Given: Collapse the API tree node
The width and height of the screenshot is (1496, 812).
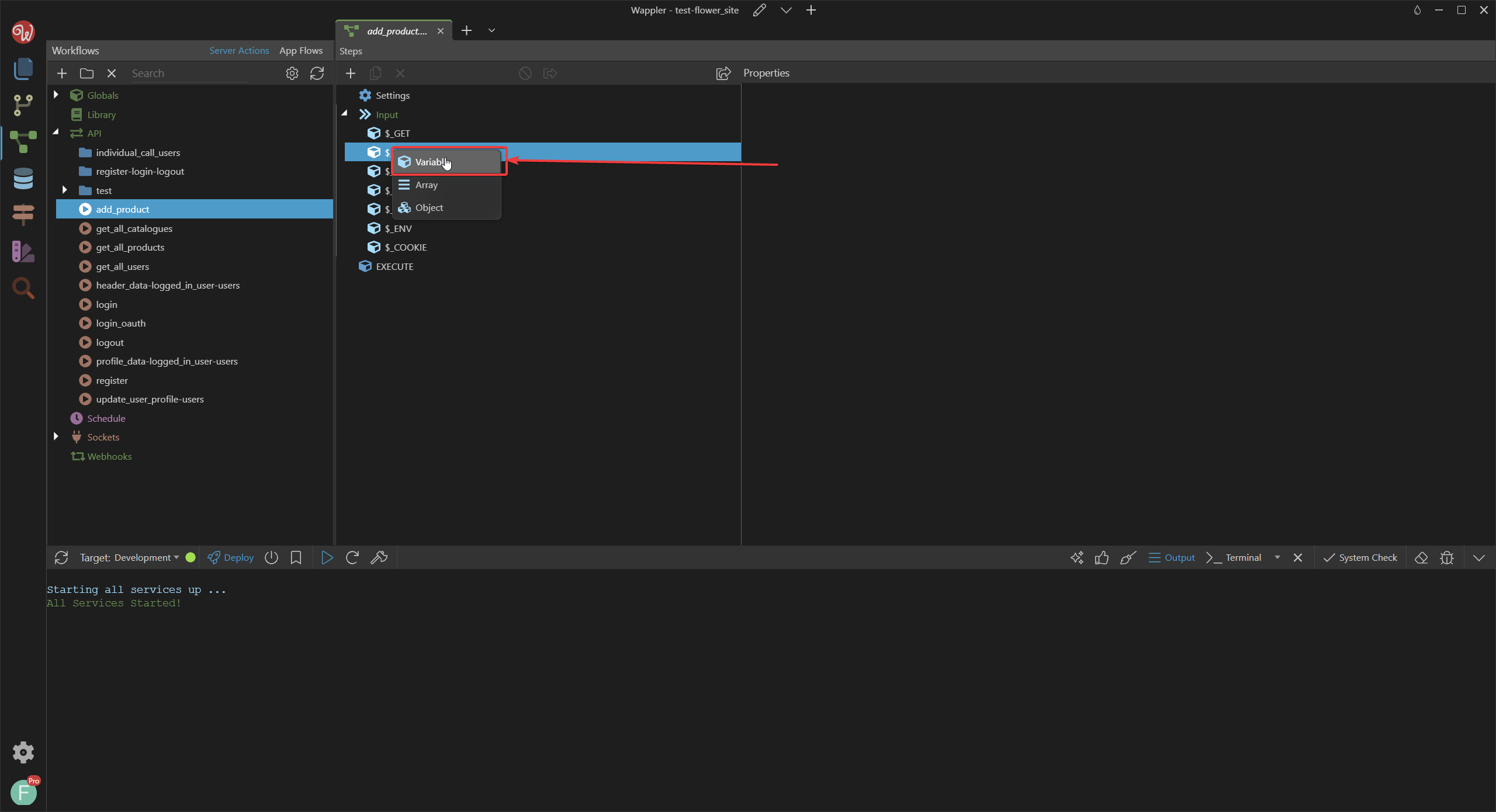Looking at the screenshot, I should [x=56, y=133].
